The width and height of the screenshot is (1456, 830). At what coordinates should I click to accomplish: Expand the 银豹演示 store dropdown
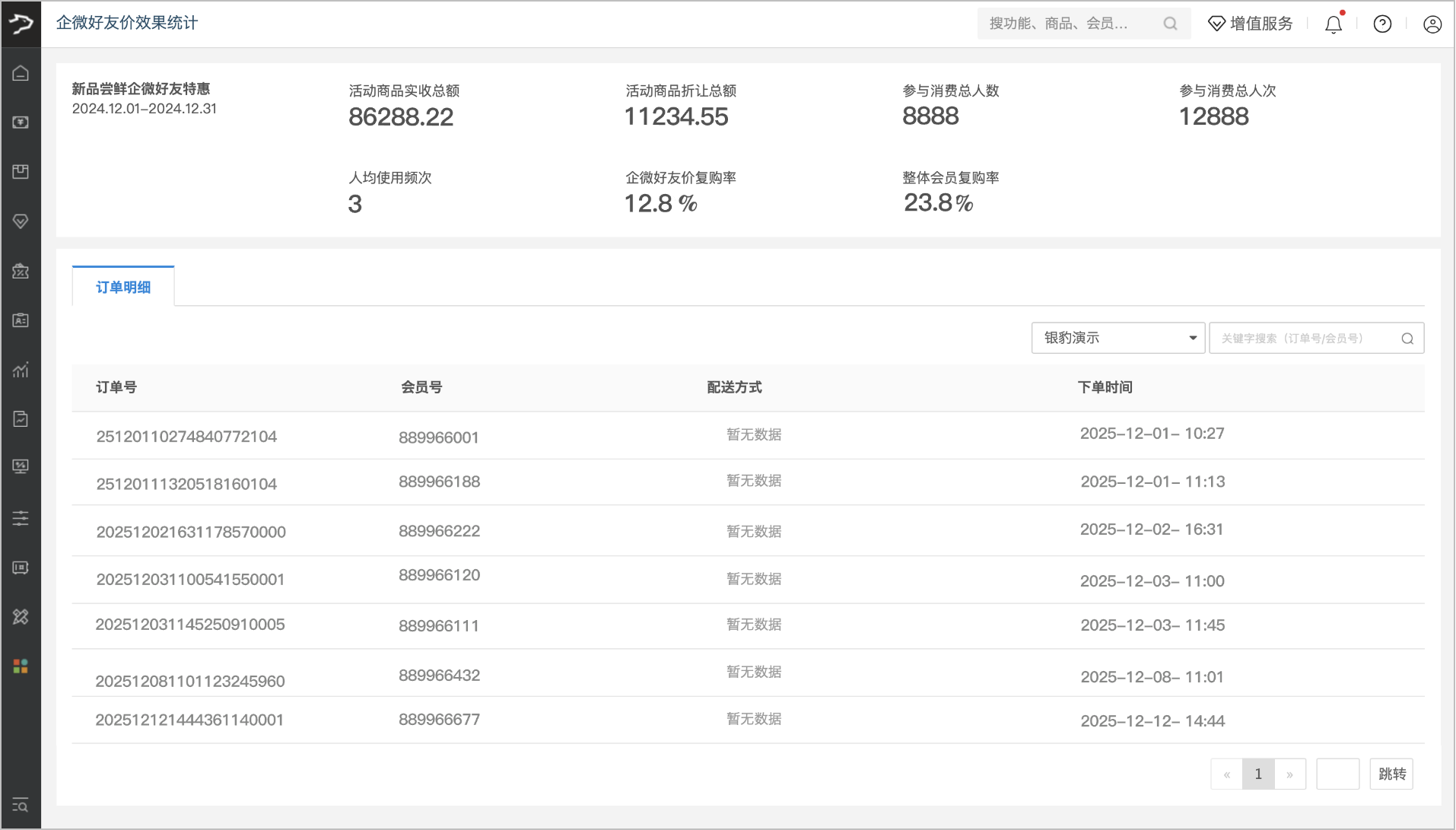[1117, 338]
